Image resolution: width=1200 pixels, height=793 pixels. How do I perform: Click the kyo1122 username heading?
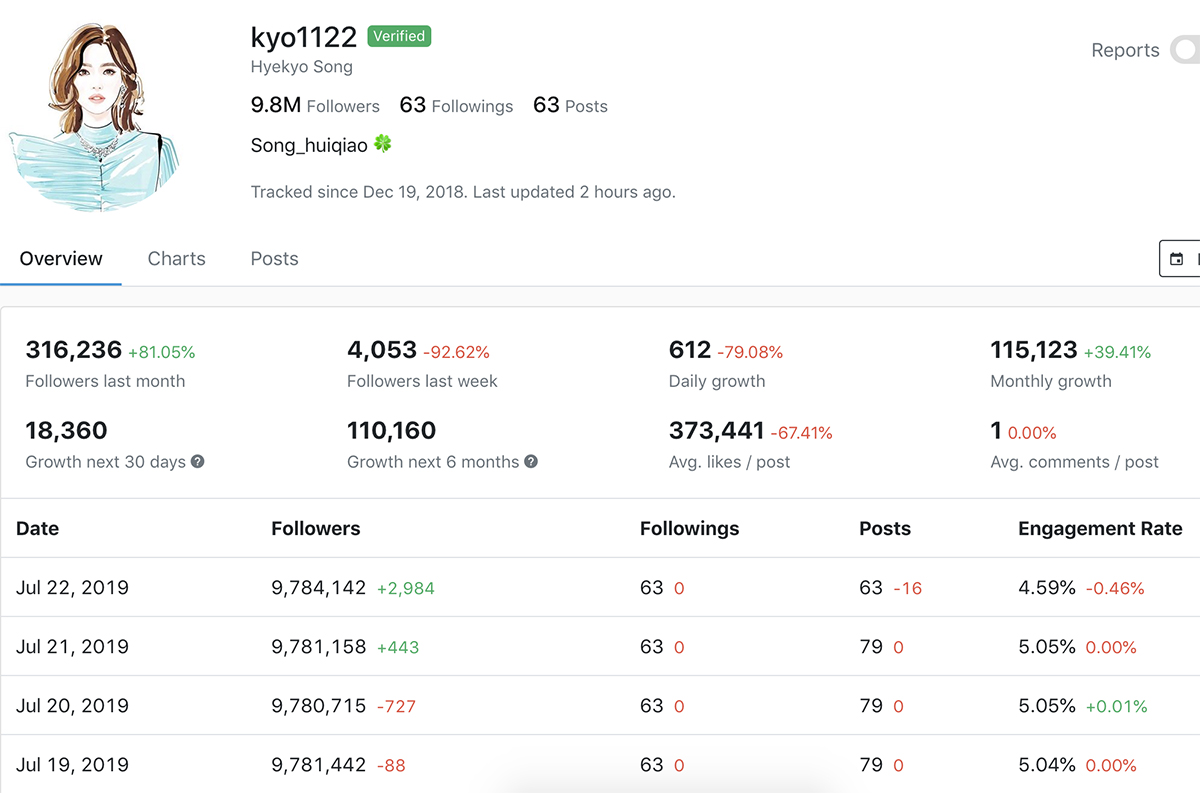(303, 37)
